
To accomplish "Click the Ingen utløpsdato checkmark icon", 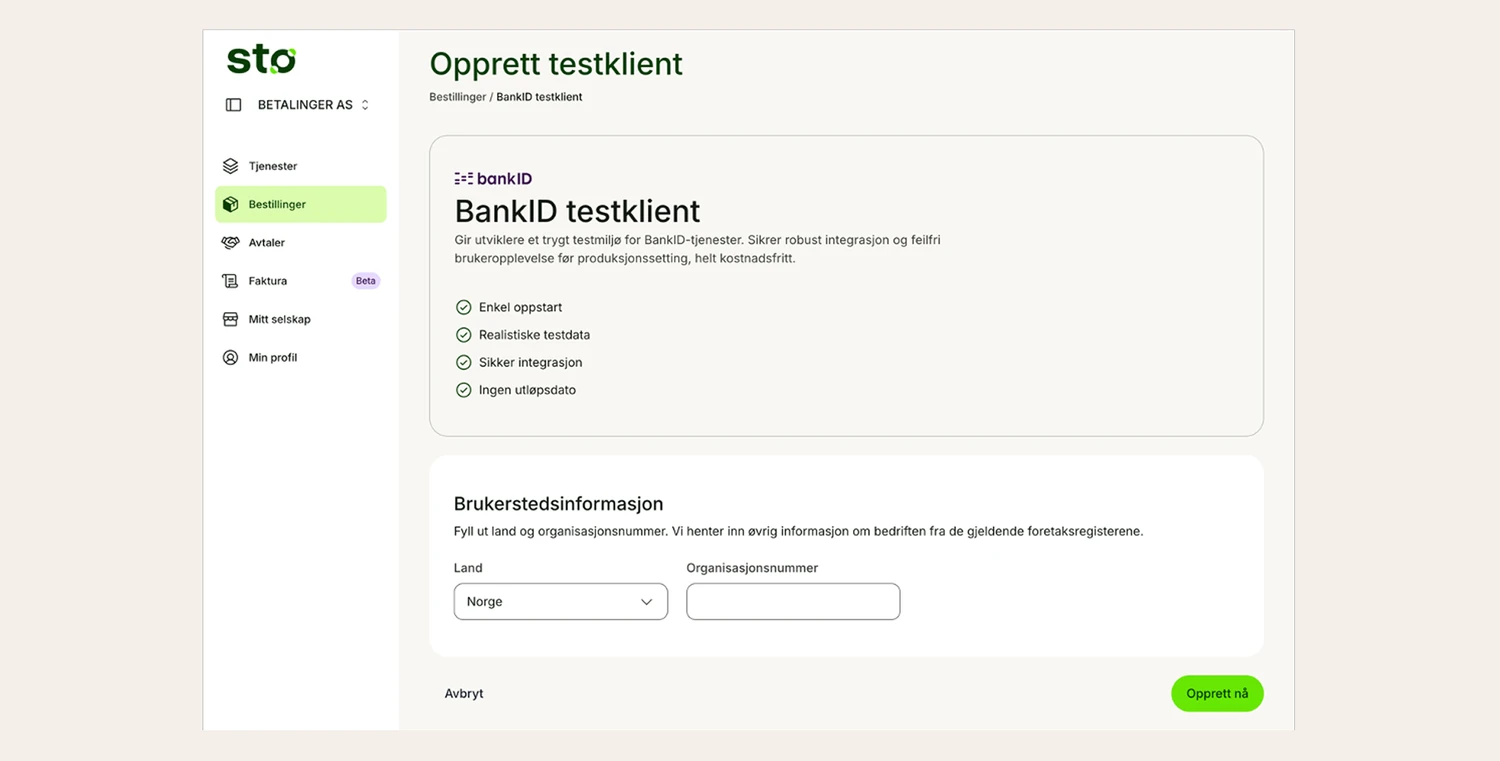I will coord(463,390).
